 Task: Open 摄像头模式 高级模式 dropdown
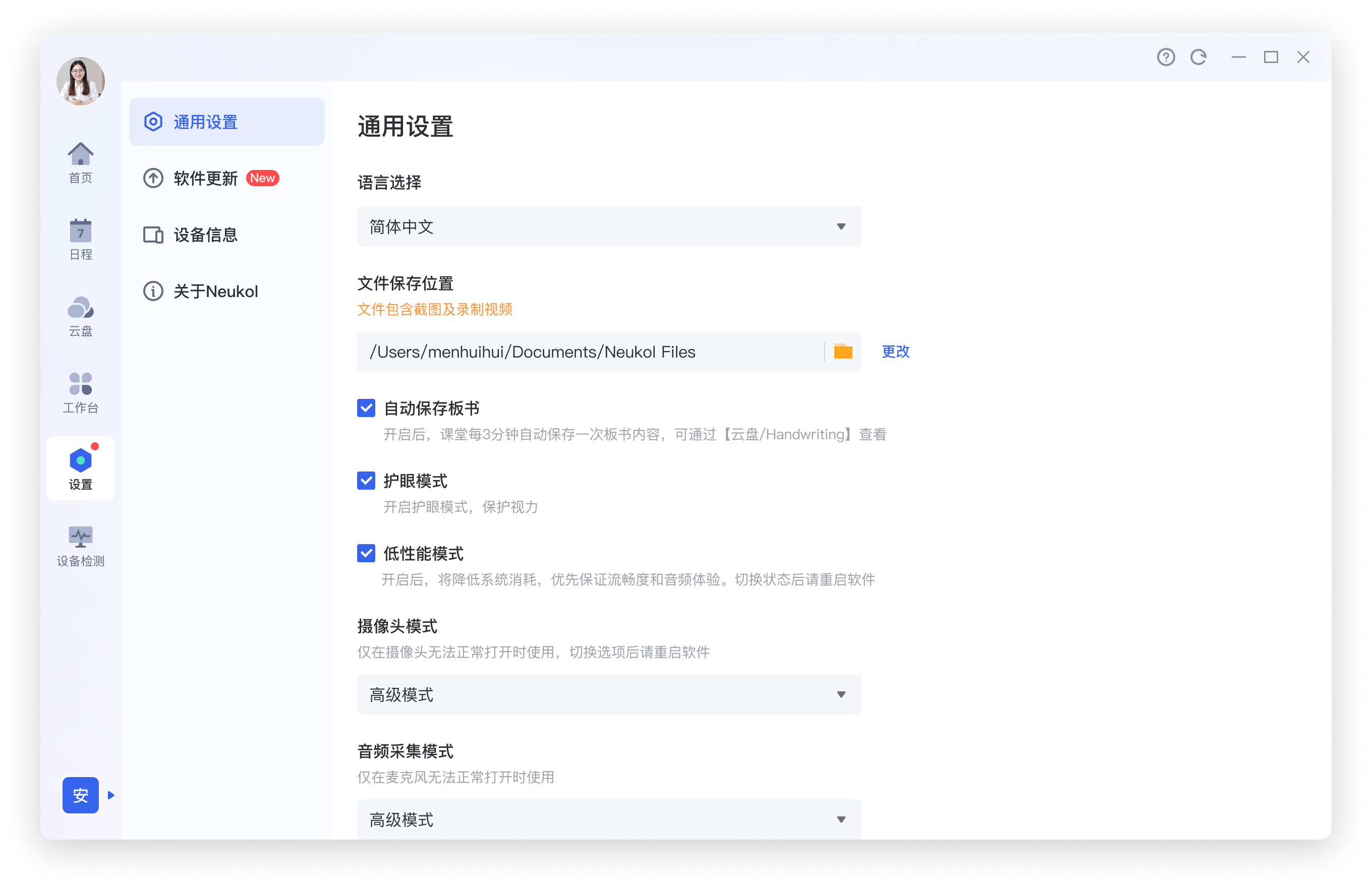pos(609,694)
